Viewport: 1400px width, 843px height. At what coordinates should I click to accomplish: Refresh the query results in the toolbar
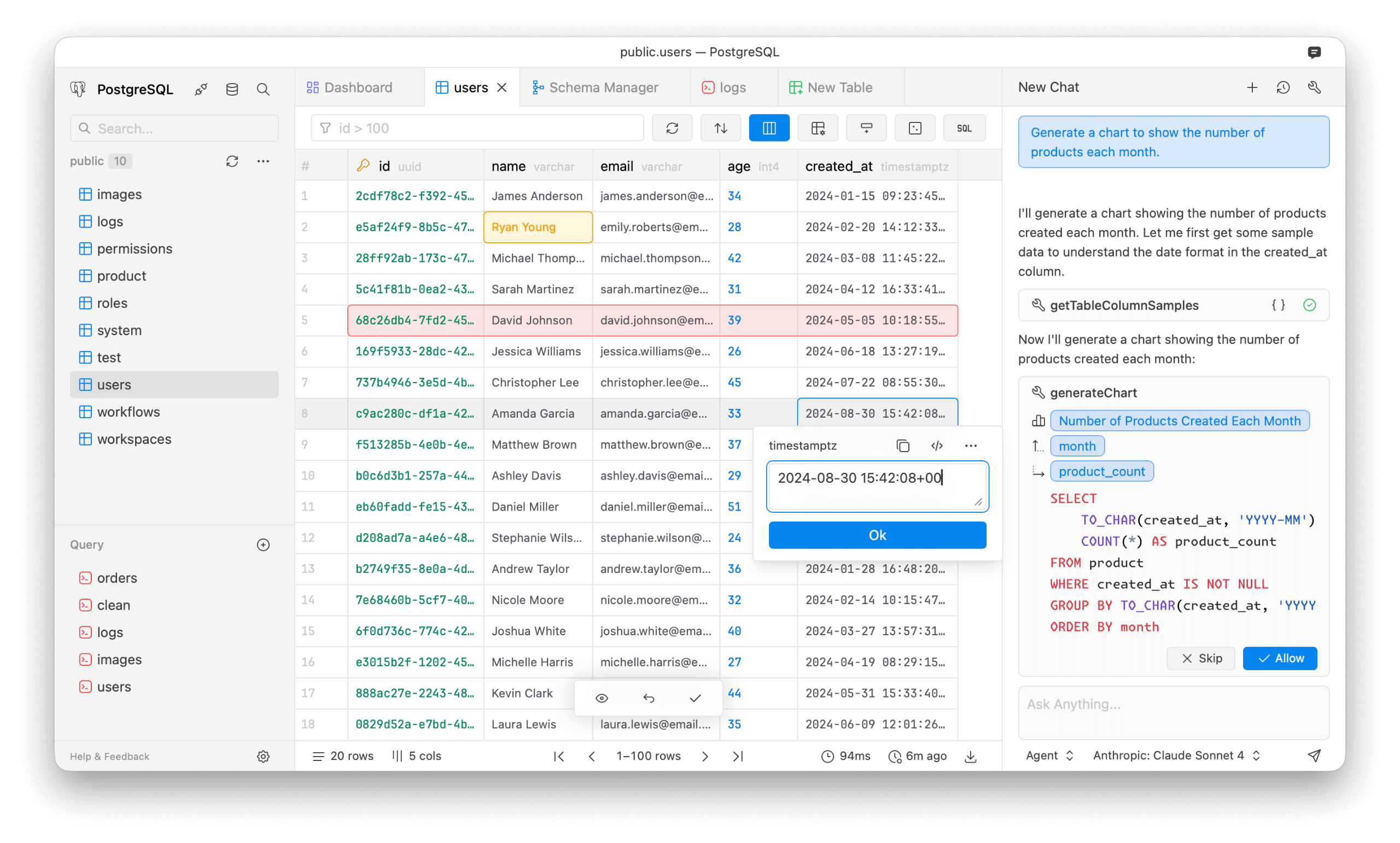point(672,128)
